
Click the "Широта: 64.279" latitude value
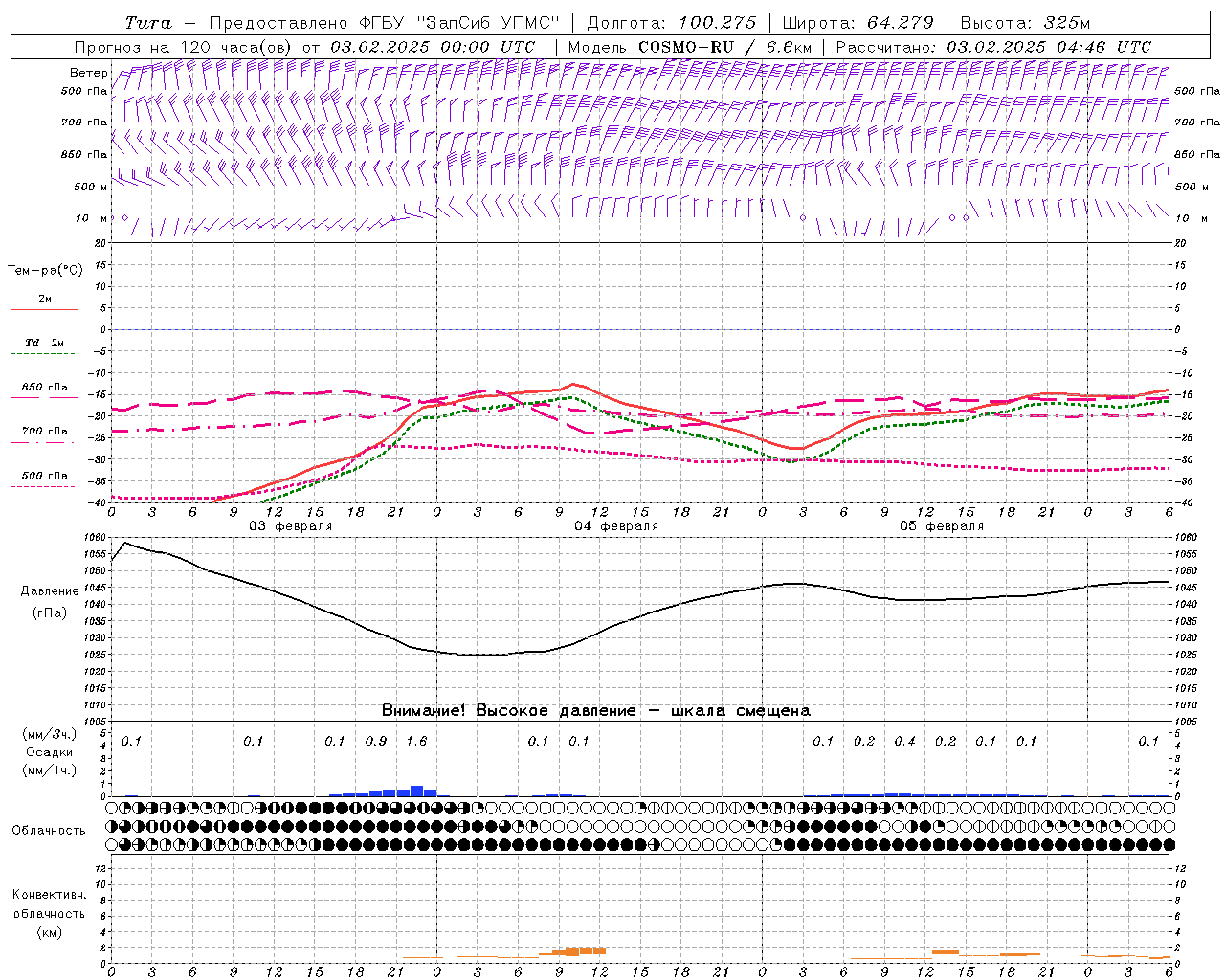[857, 23]
